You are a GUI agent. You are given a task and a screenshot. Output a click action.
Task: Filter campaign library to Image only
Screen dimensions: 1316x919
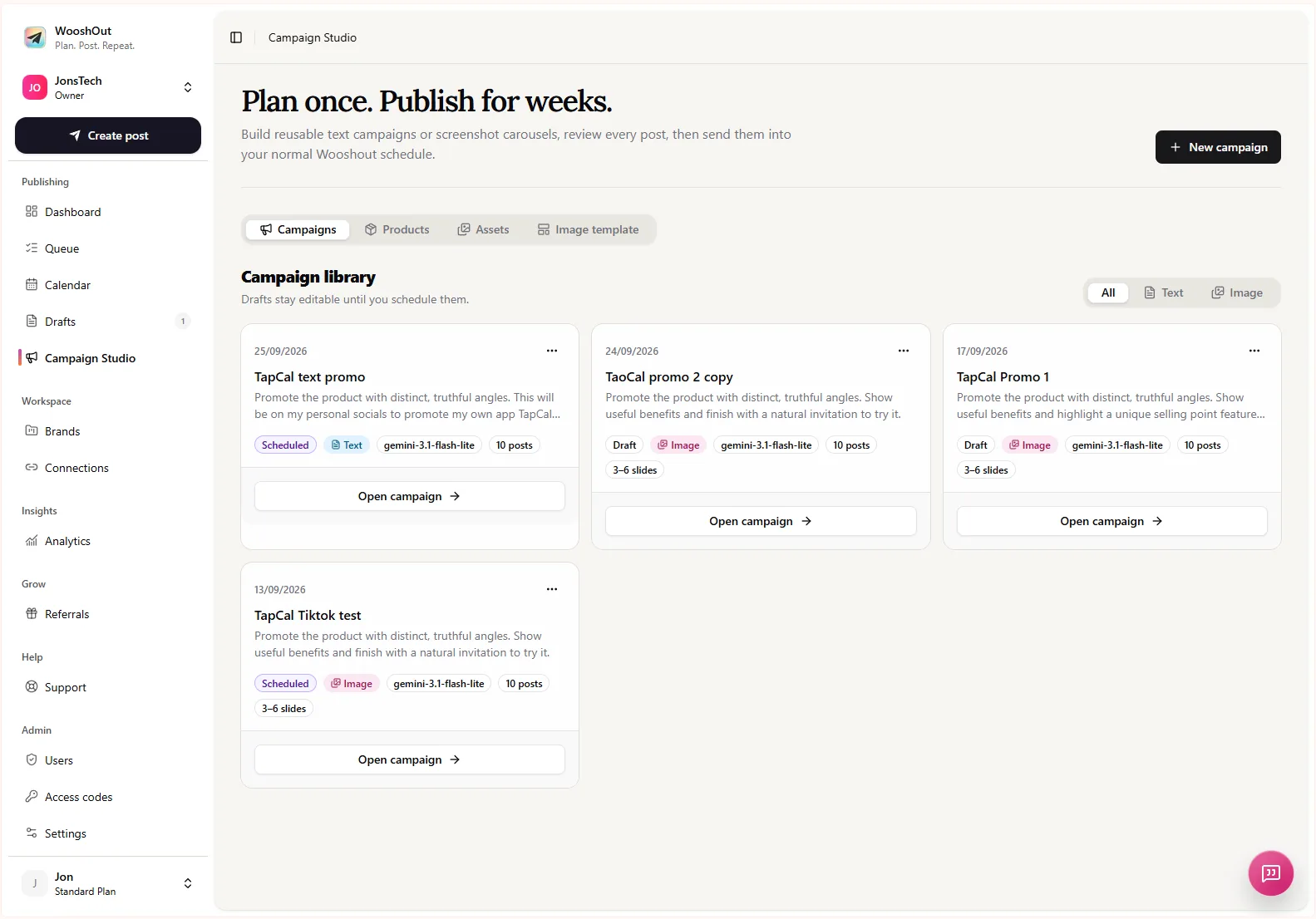pyautogui.click(x=1237, y=292)
